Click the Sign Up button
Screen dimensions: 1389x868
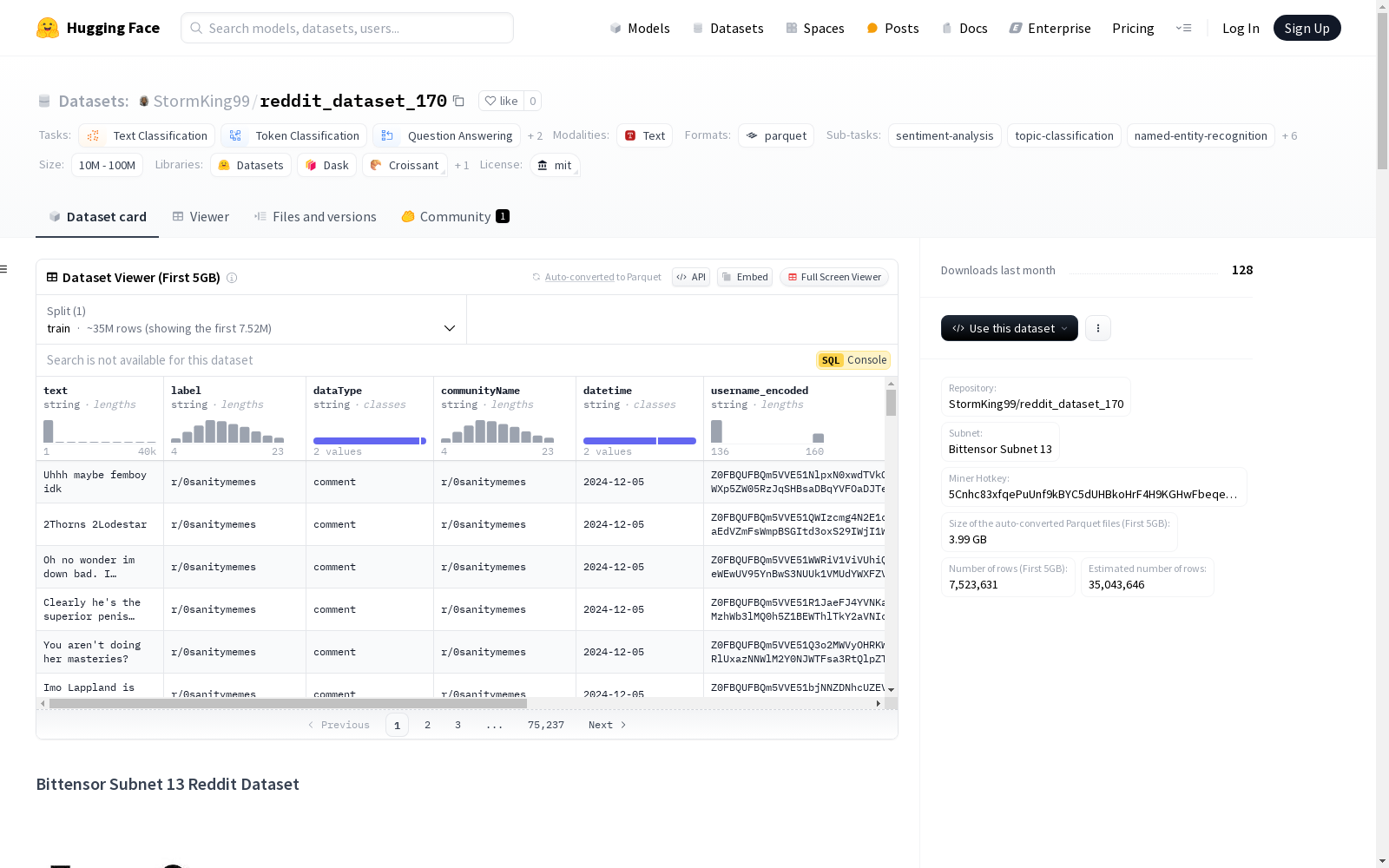(x=1307, y=28)
